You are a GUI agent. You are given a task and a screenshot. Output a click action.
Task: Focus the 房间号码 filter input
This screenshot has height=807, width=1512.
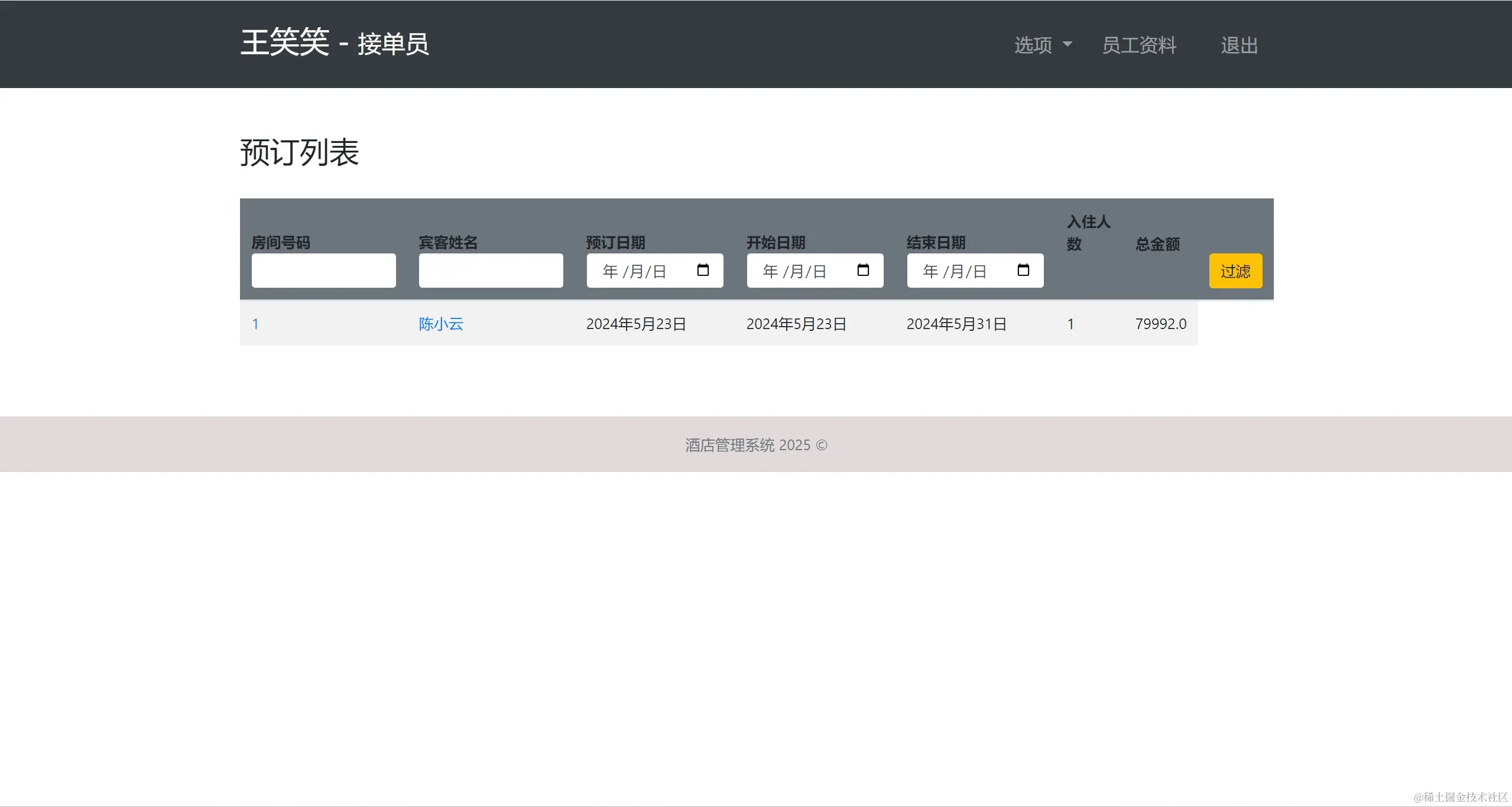(323, 271)
